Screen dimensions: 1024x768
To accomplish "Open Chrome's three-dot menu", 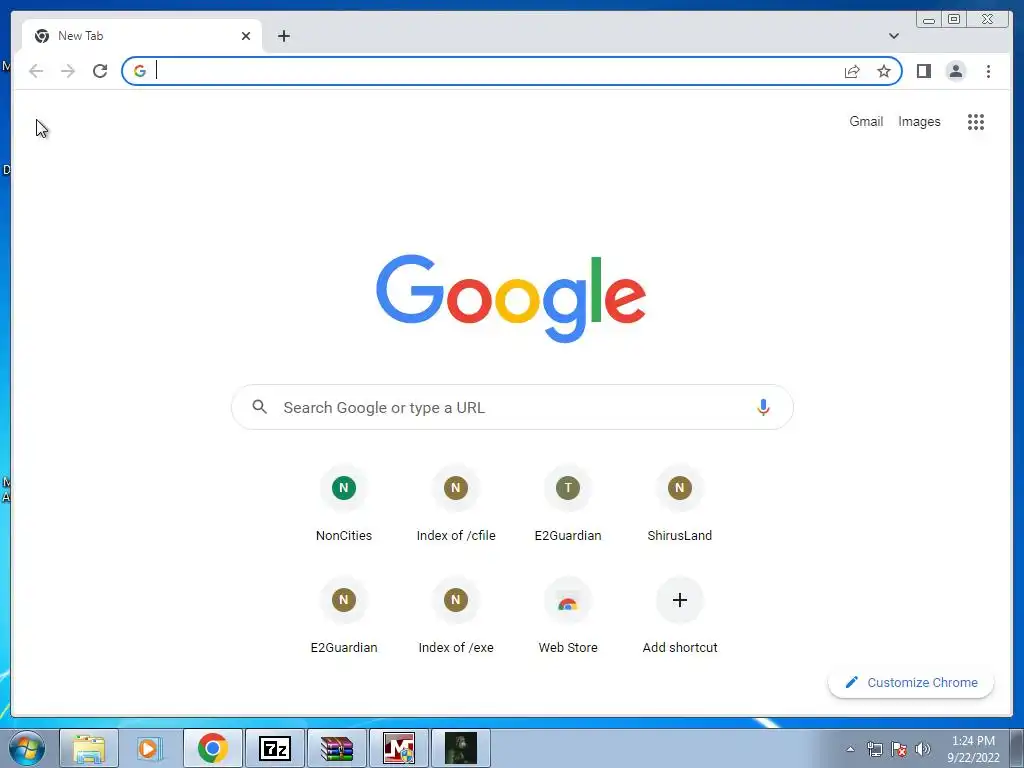I will tap(988, 71).
